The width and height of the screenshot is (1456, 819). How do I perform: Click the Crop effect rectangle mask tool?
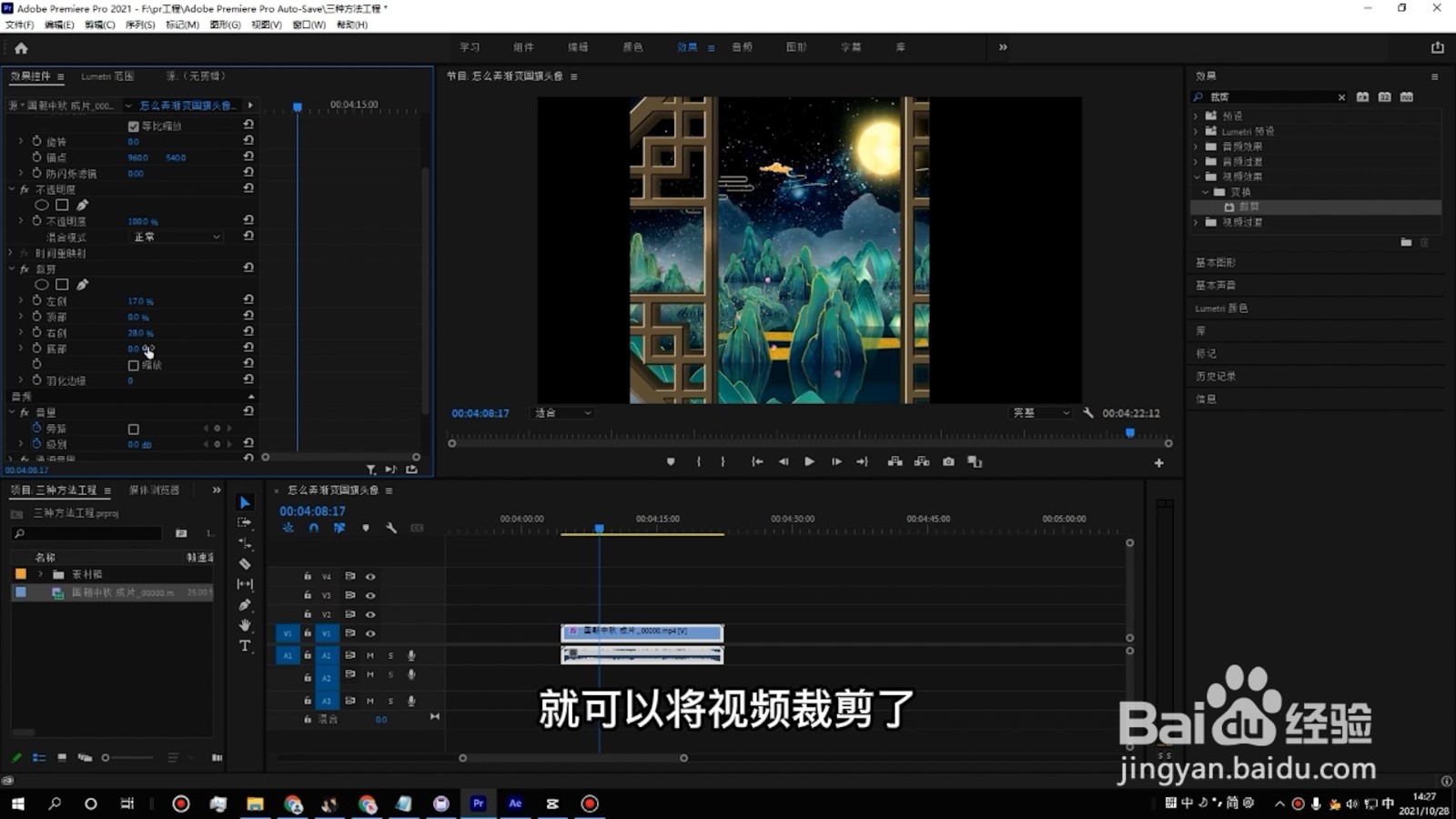tap(62, 285)
